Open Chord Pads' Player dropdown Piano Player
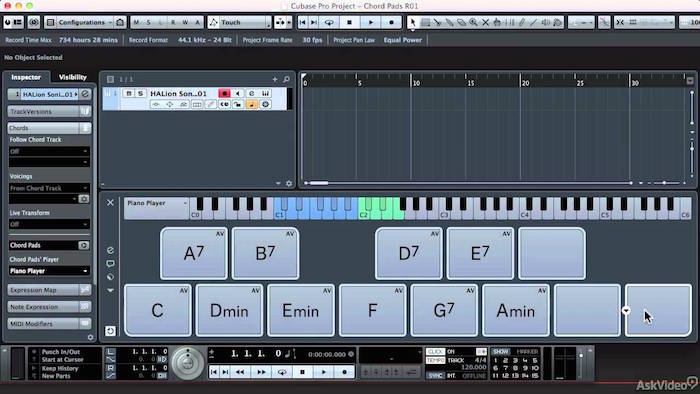The height and width of the screenshot is (394, 700). click(49, 271)
